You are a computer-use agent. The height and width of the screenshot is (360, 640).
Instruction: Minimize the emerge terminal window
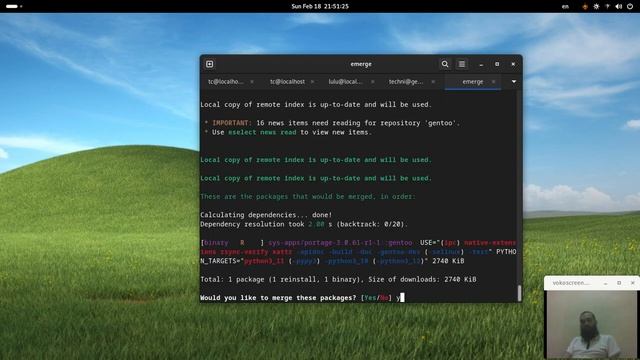pyautogui.click(x=481, y=64)
